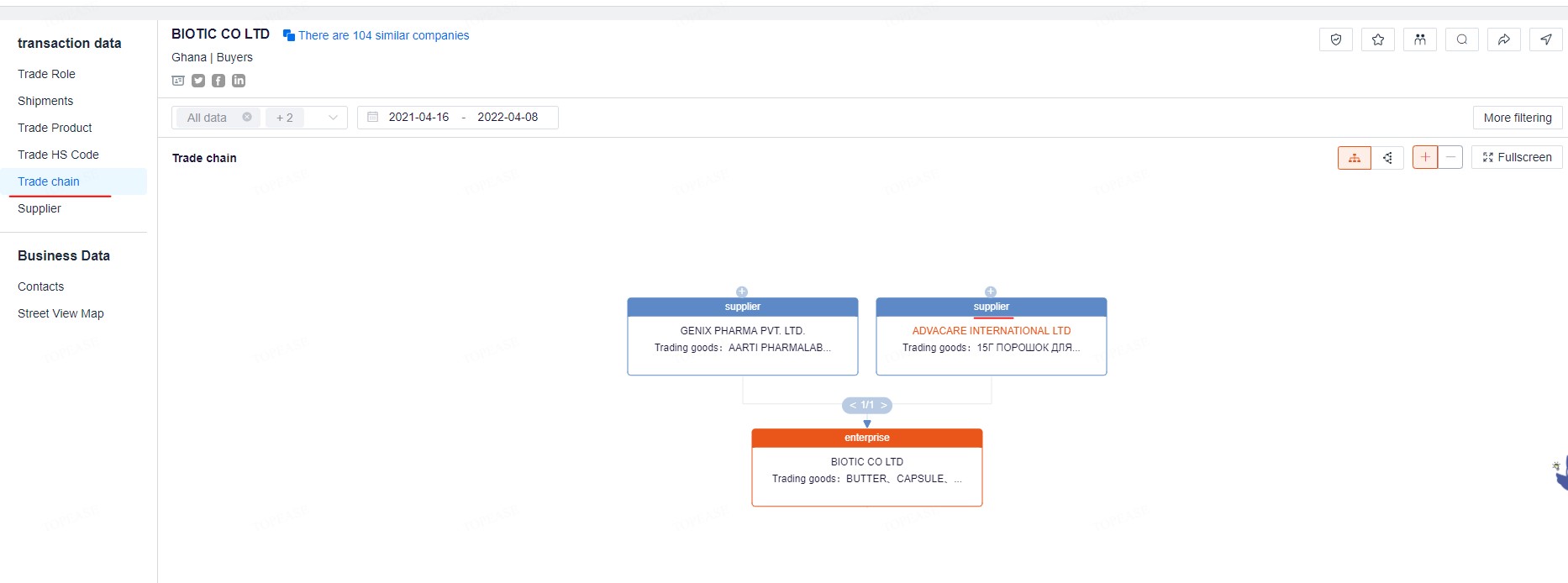Expand the ADVACARE INTERNATIONAL supplier node
This screenshot has height=583, width=1568.
click(991, 291)
